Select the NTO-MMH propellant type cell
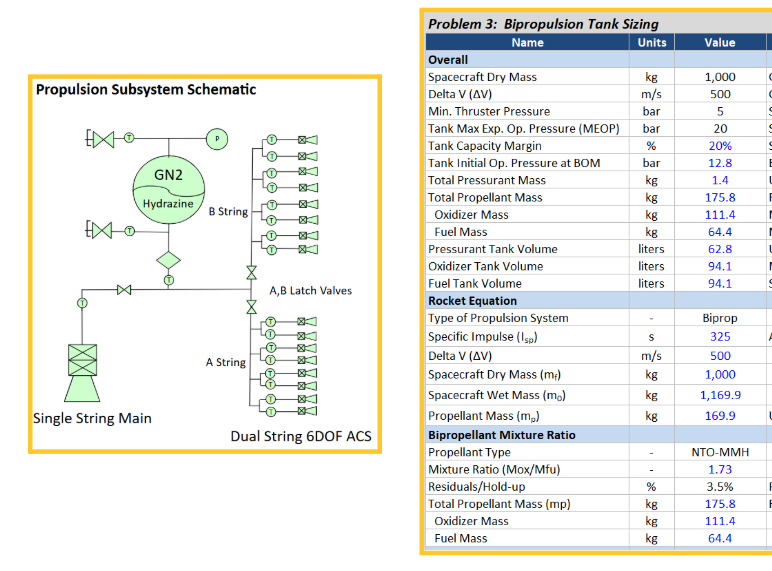This screenshot has height=571, width=772. click(720, 453)
